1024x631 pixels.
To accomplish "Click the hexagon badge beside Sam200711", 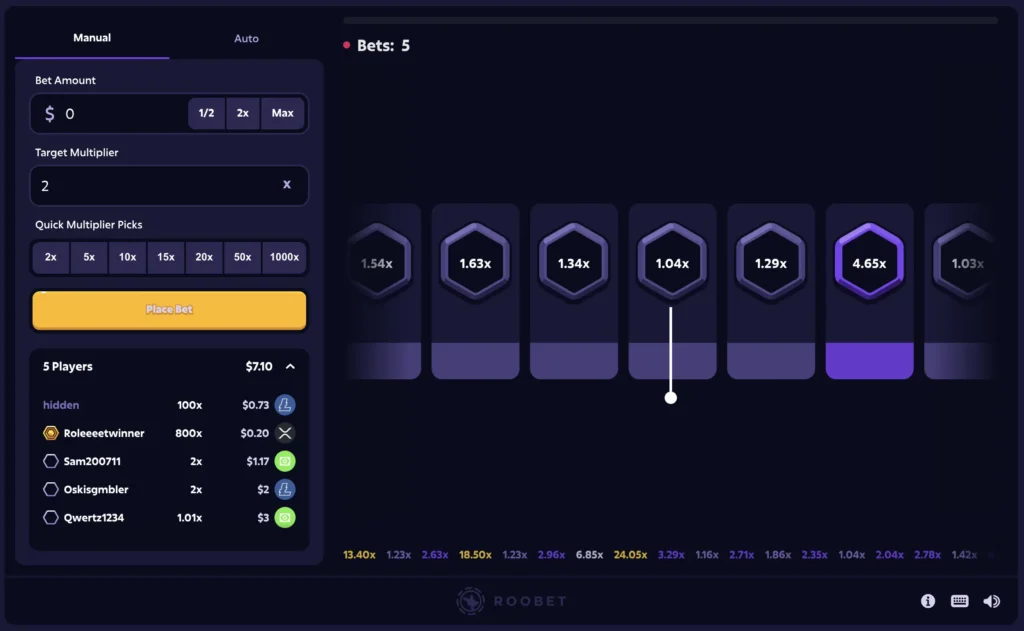I will tap(50, 461).
